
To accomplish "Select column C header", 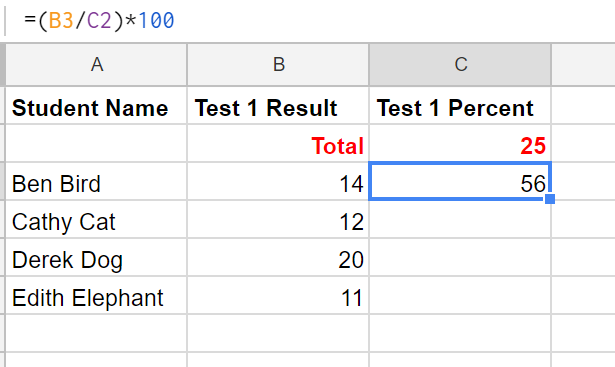I will (x=460, y=65).
